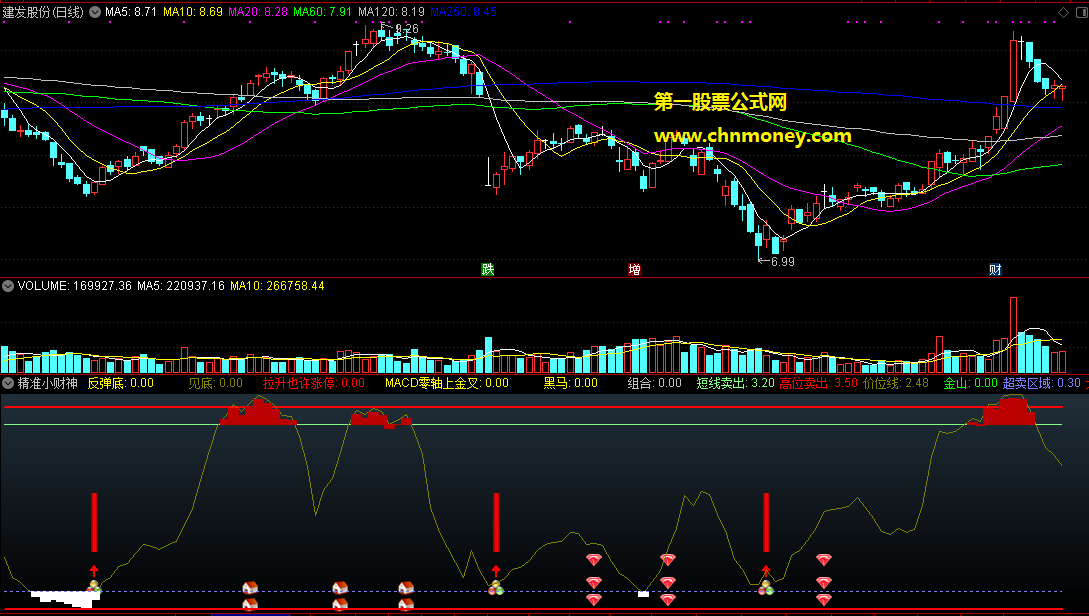Expand the VOLUME panel dropdown arrow
The height and width of the screenshot is (616, 1089).
8,285
